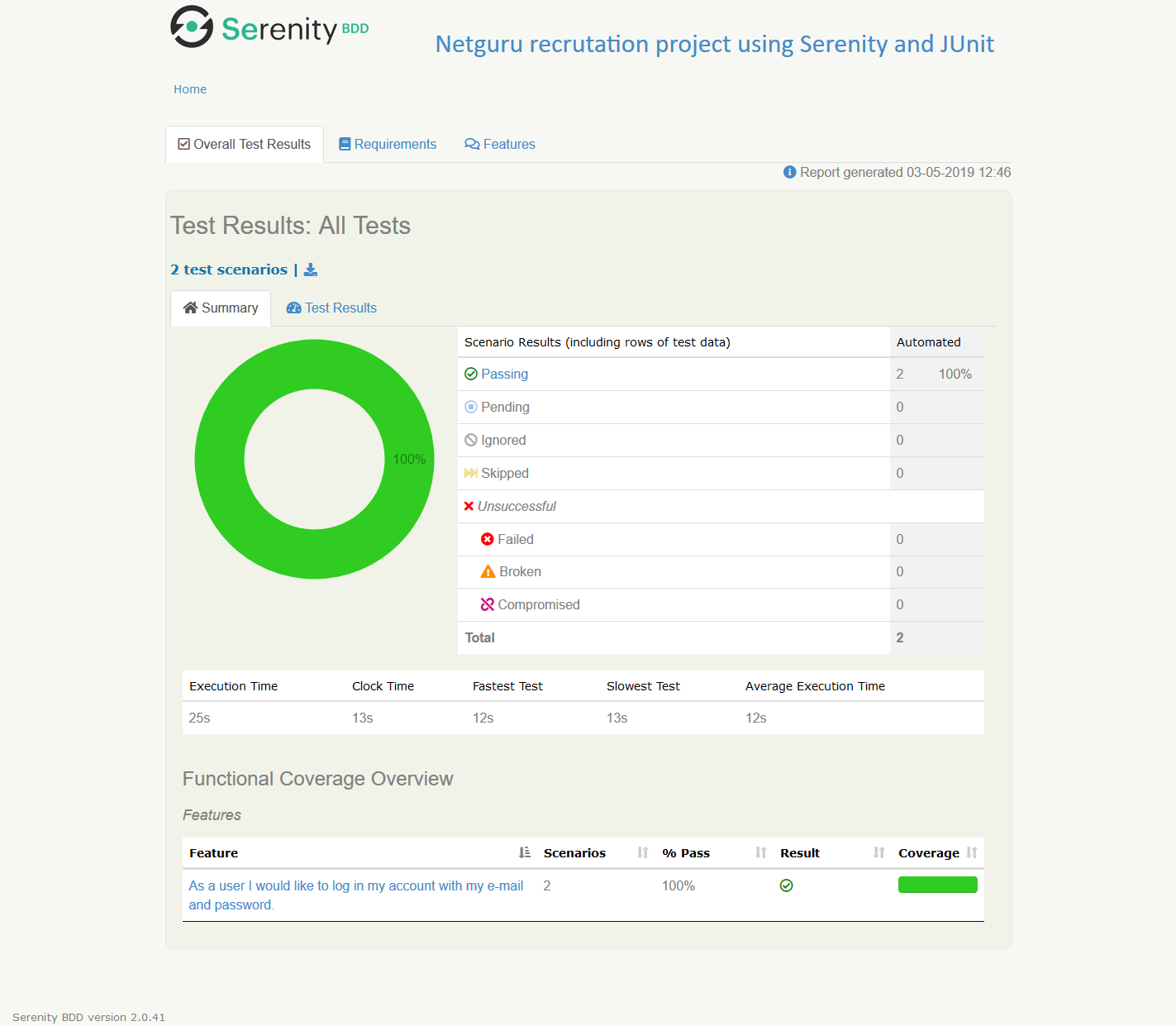
Task: Click the Passing green checkmark icon
Action: click(471, 374)
